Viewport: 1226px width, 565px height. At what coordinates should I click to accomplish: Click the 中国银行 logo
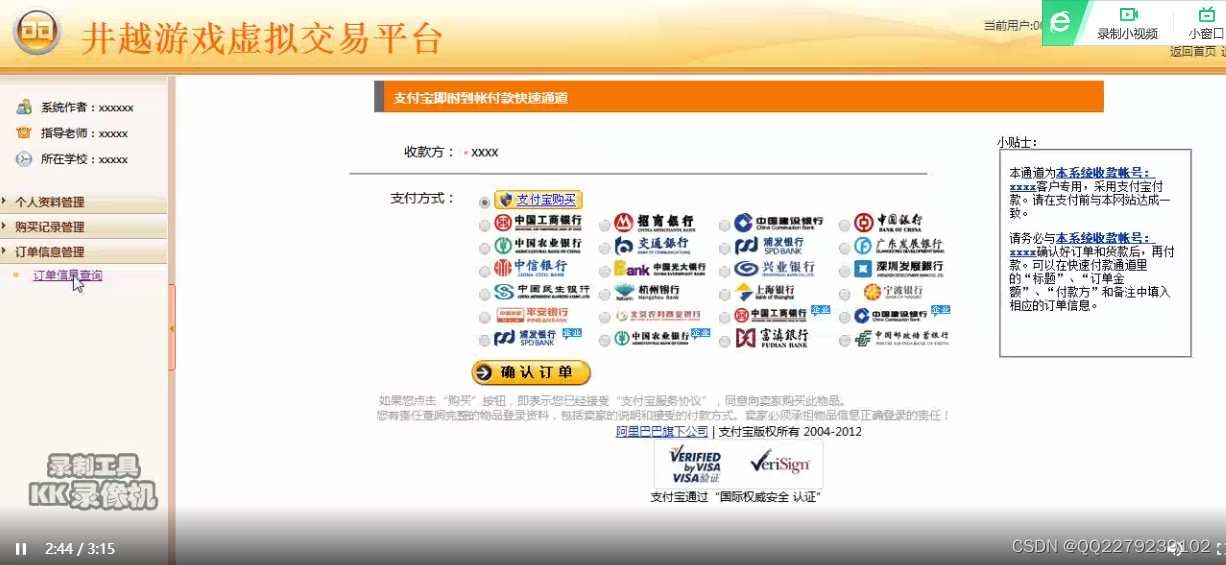[888, 221]
